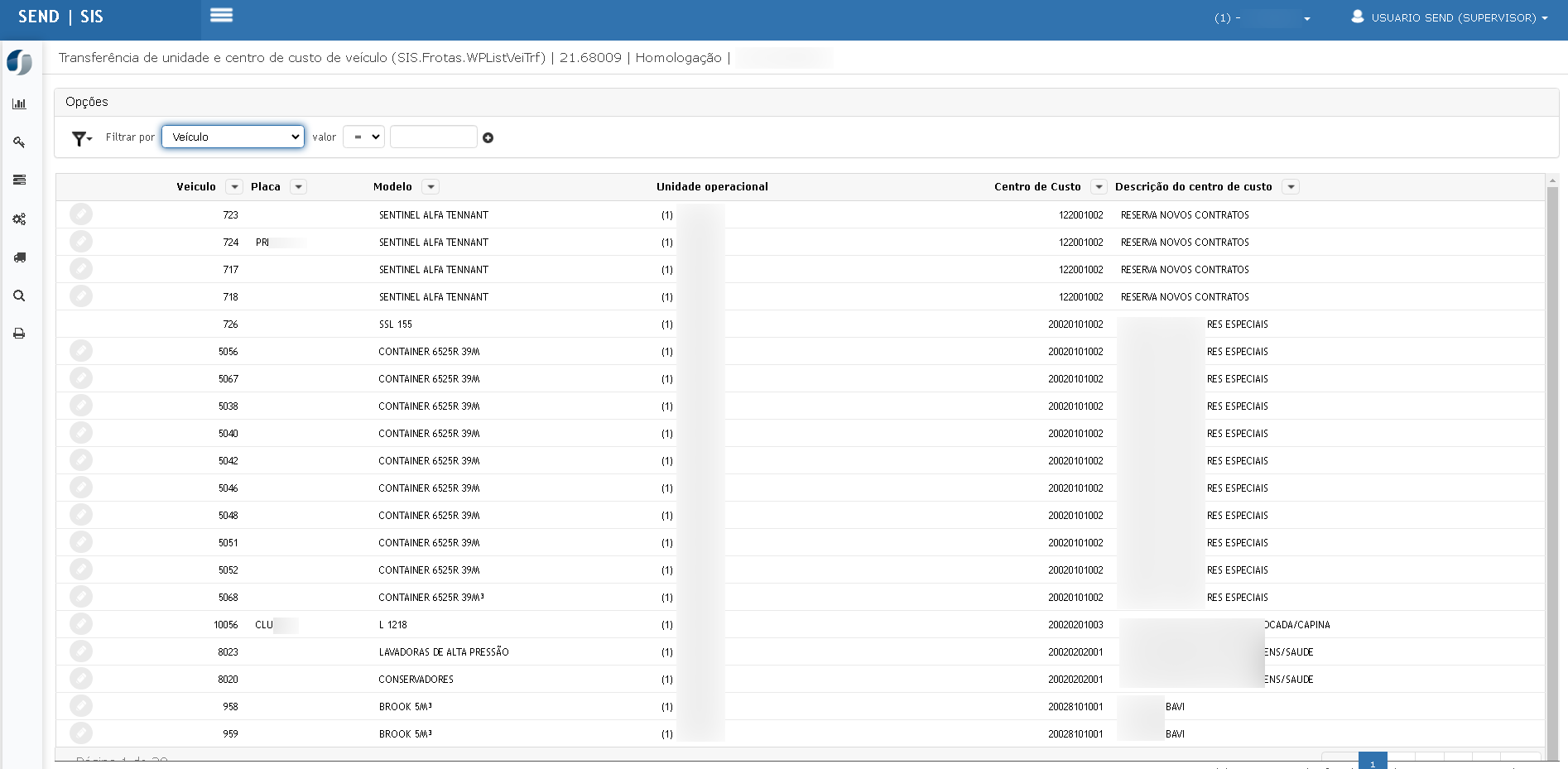Edit vehicle 5046 with pencil icon
This screenshot has width=1568, height=769.
[x=81, y=488]
